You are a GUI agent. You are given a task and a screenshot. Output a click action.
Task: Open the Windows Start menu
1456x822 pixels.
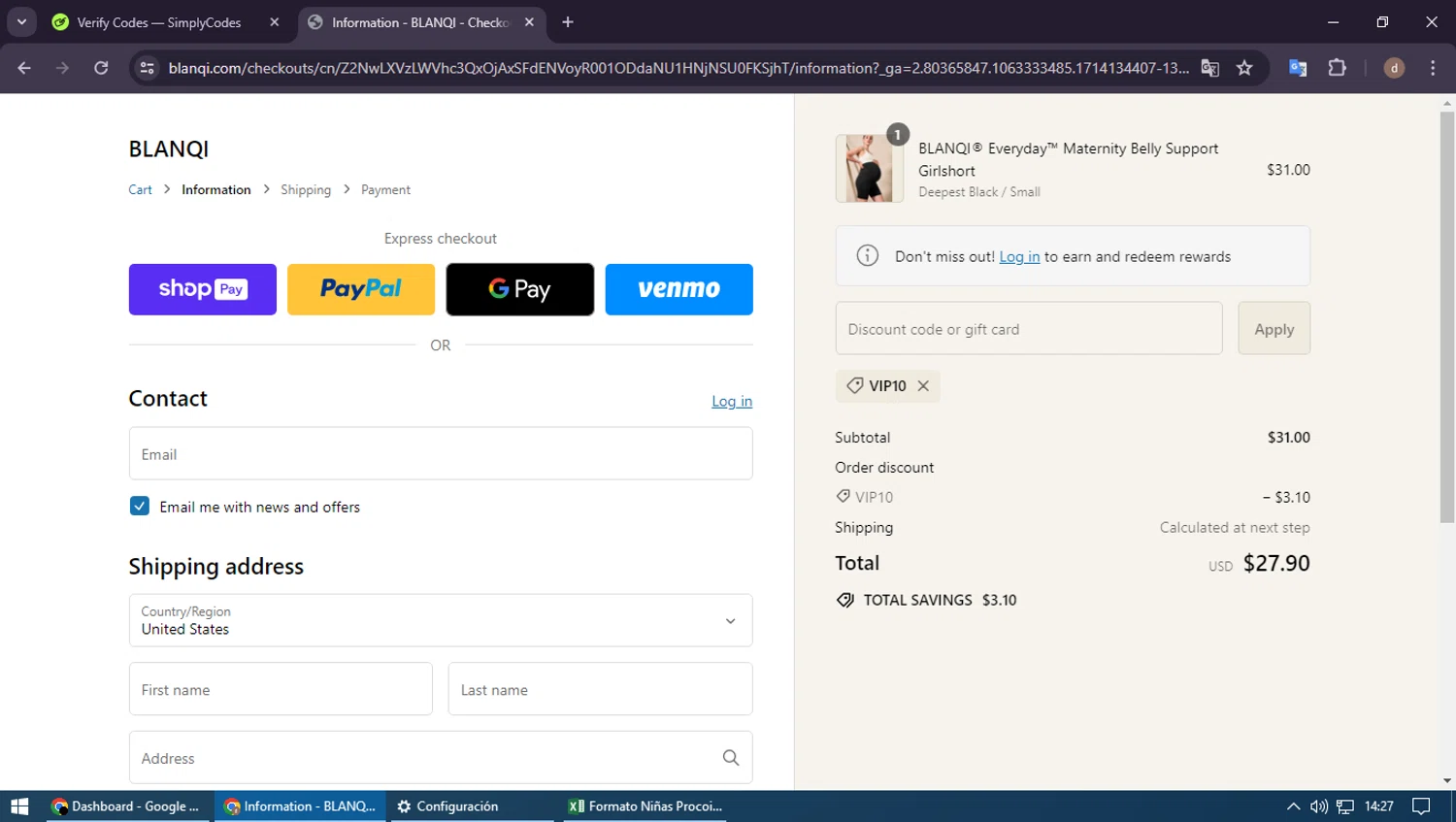pos(19,806)
